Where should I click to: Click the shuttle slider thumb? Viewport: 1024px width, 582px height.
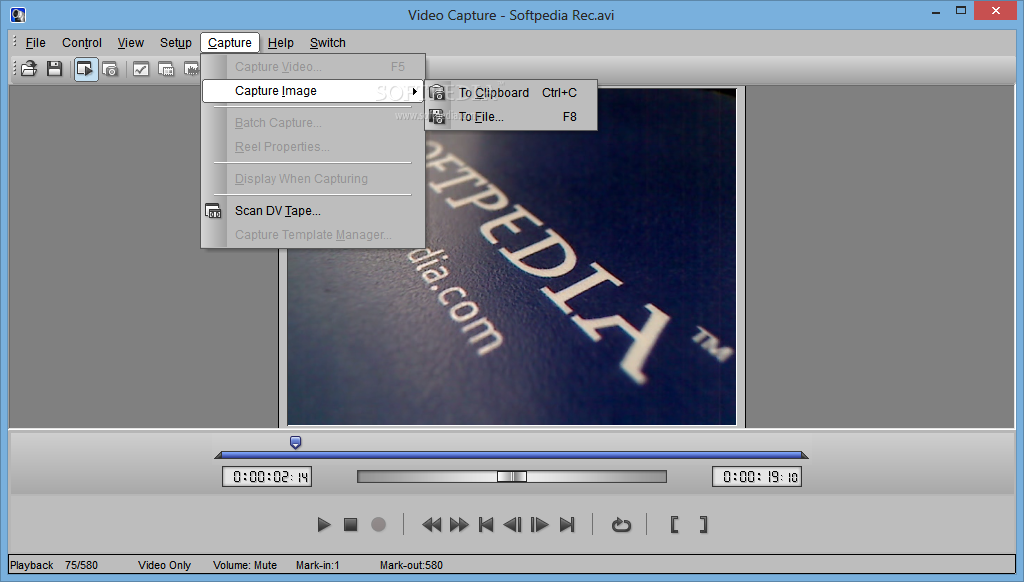pos(512,477)
